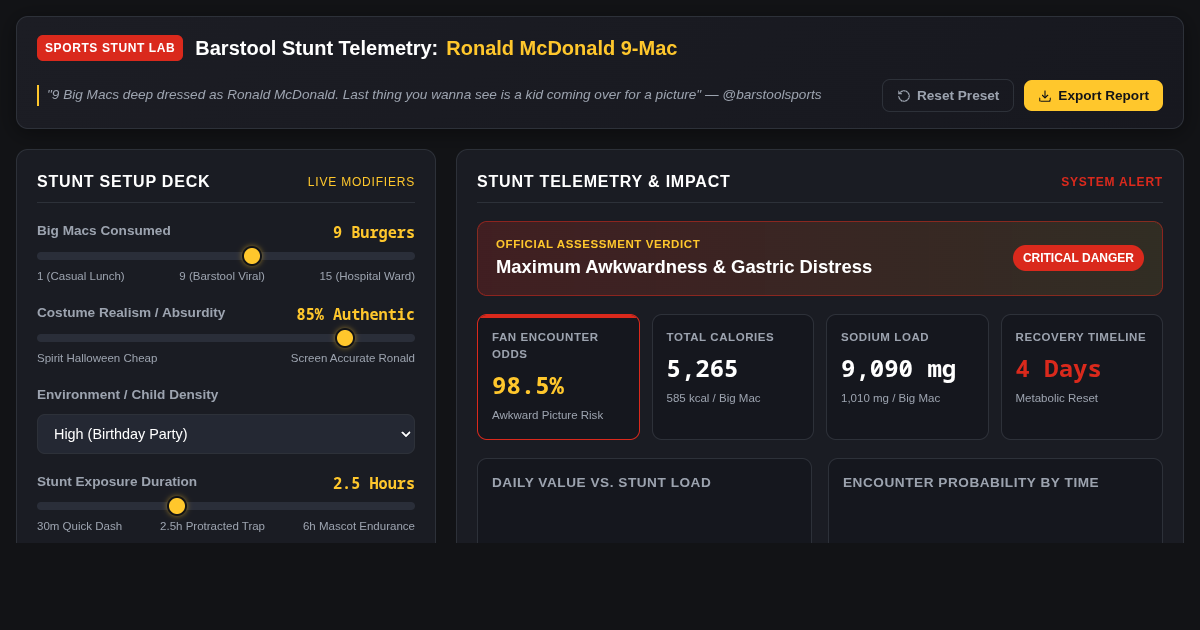Click the SPORTS STUNT LAB badge

pos(110,48)
